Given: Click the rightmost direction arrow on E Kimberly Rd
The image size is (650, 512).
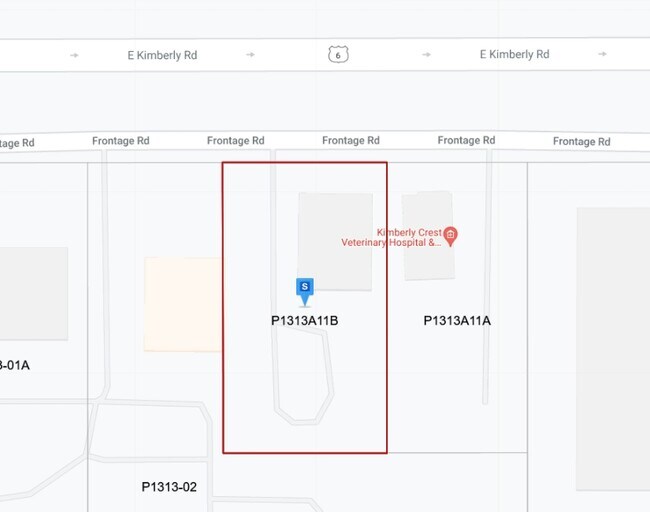Looking at the screenshot, I should coord(603,55).
